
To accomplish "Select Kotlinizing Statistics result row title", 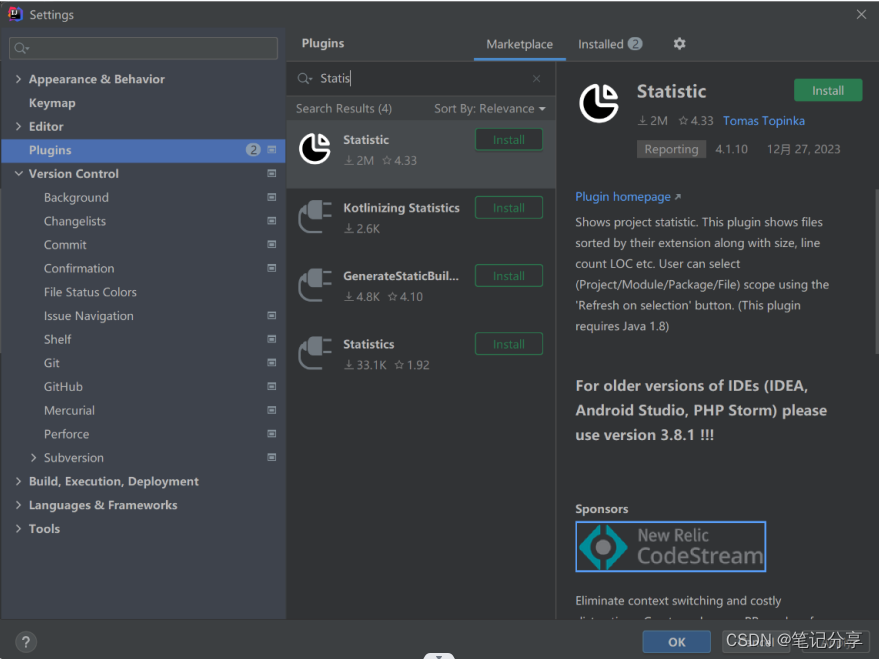I will point(401,208).
